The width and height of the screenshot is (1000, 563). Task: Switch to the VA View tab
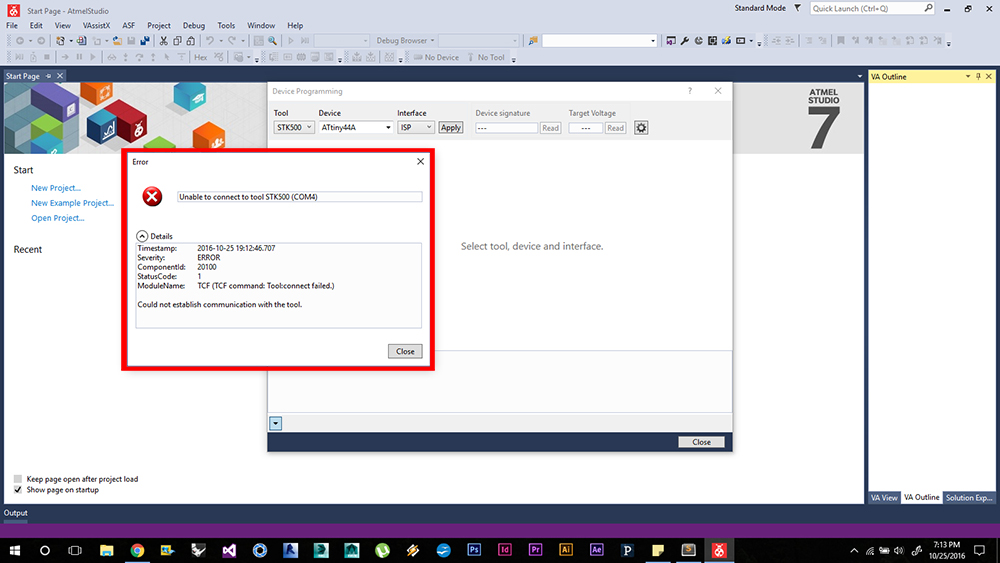click(x=884, y=497)
